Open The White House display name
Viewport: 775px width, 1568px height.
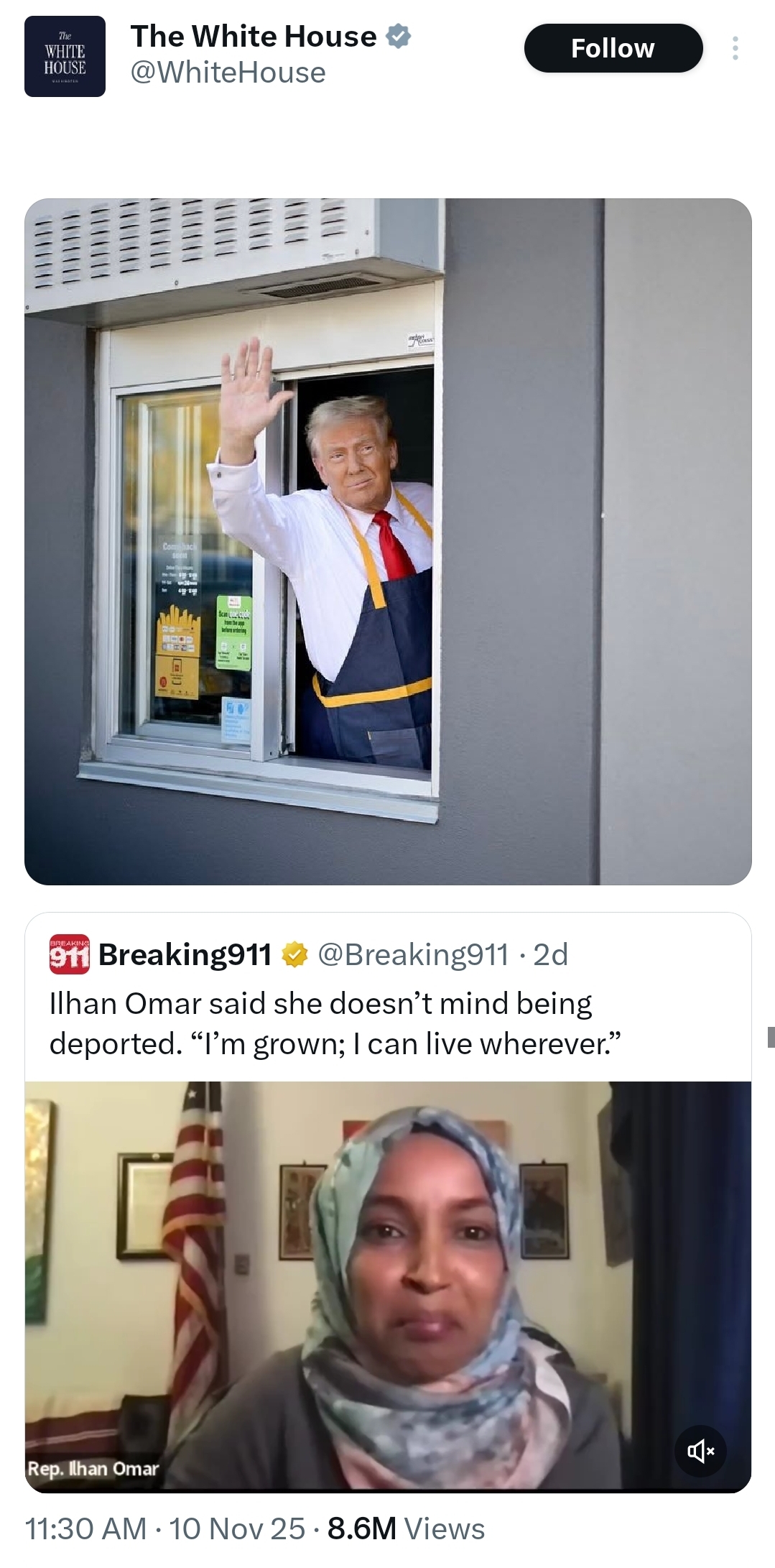(254, 36)
